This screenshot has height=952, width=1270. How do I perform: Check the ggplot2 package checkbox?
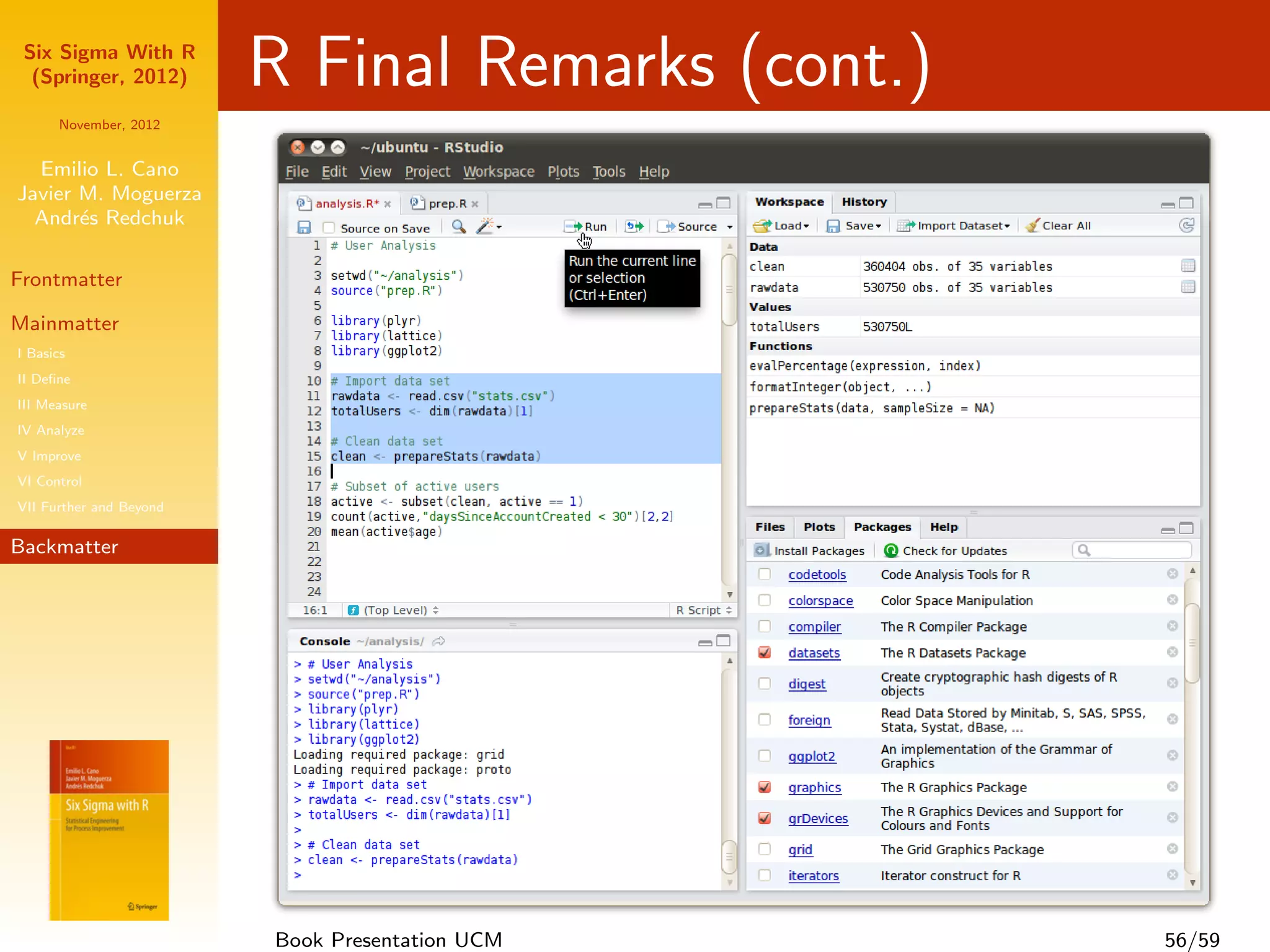[765, 756]
